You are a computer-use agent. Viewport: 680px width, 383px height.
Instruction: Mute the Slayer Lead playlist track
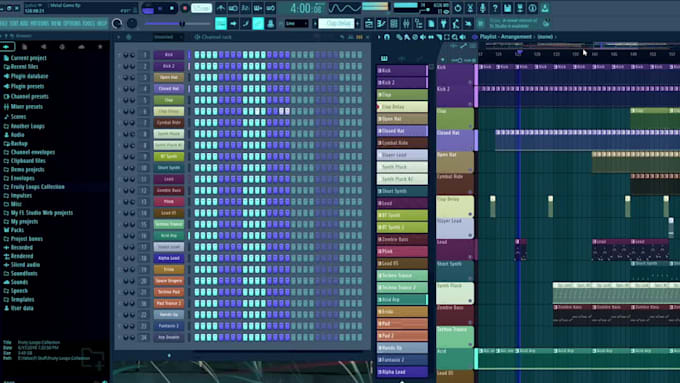point(470,236)
